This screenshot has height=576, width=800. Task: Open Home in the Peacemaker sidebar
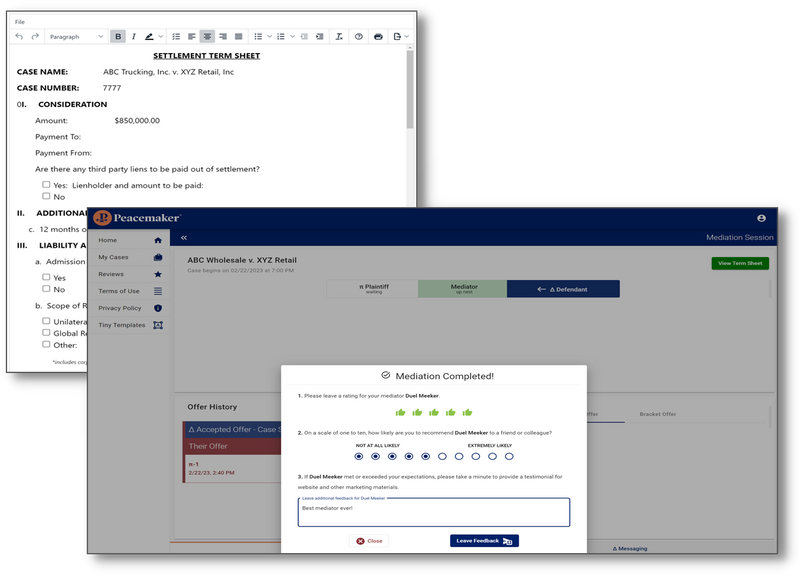pyautogui.click(x=130, y=240)
